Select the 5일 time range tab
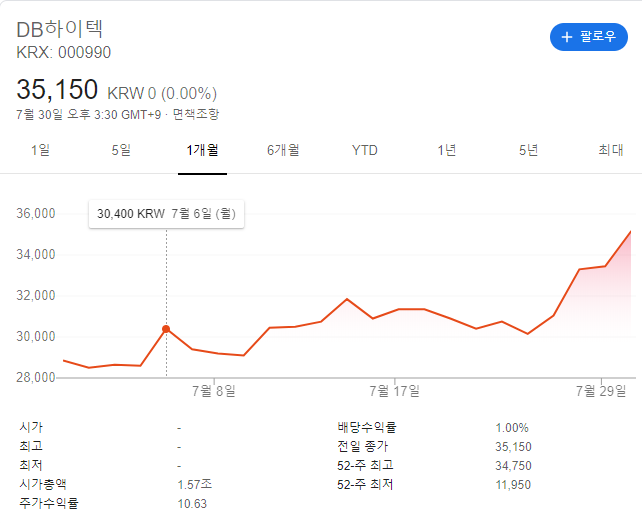 tap(121, 150)
